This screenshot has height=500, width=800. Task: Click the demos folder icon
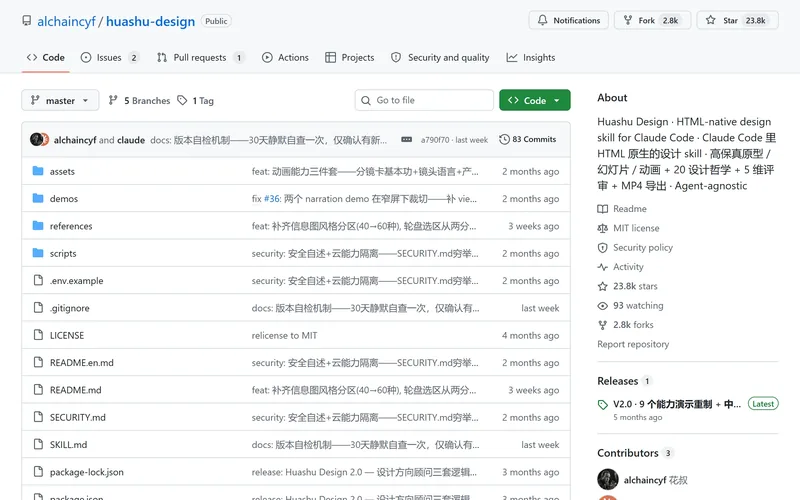38,198
